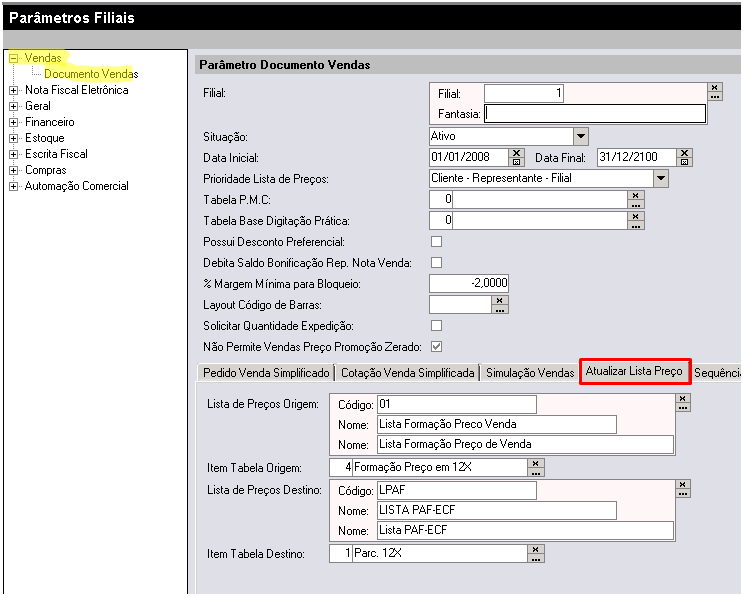
Task: Click Origem Código field showing 01
Action: tap(457, 404)
